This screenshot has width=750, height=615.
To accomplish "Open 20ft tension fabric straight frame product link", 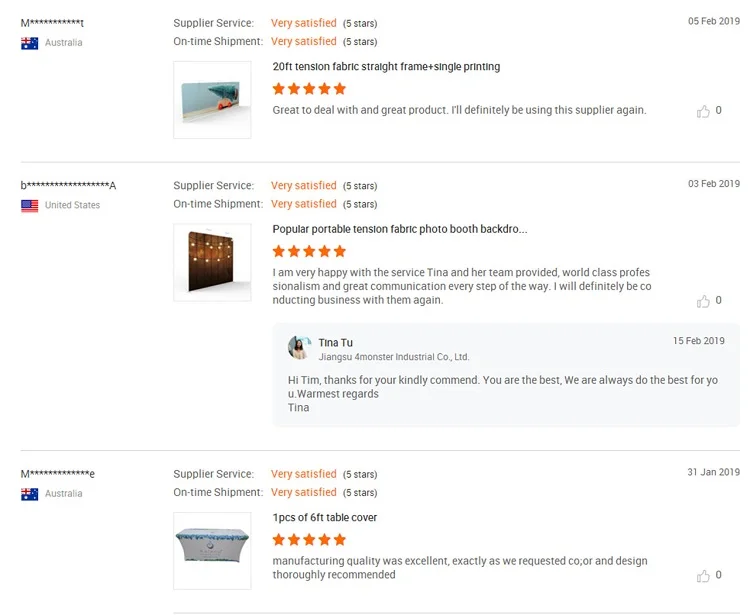I will [386, 67].
